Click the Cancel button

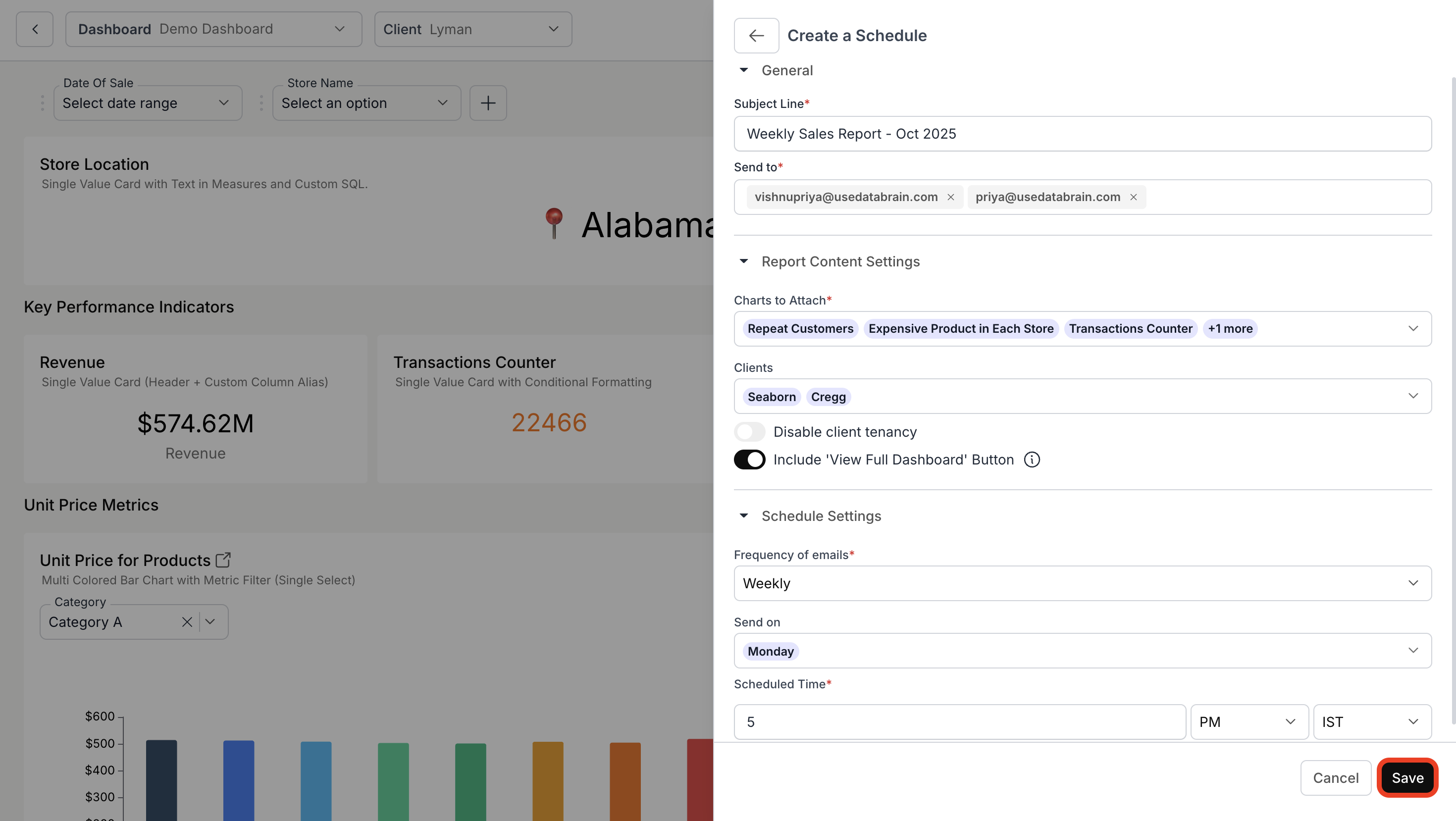point(1335,778)
